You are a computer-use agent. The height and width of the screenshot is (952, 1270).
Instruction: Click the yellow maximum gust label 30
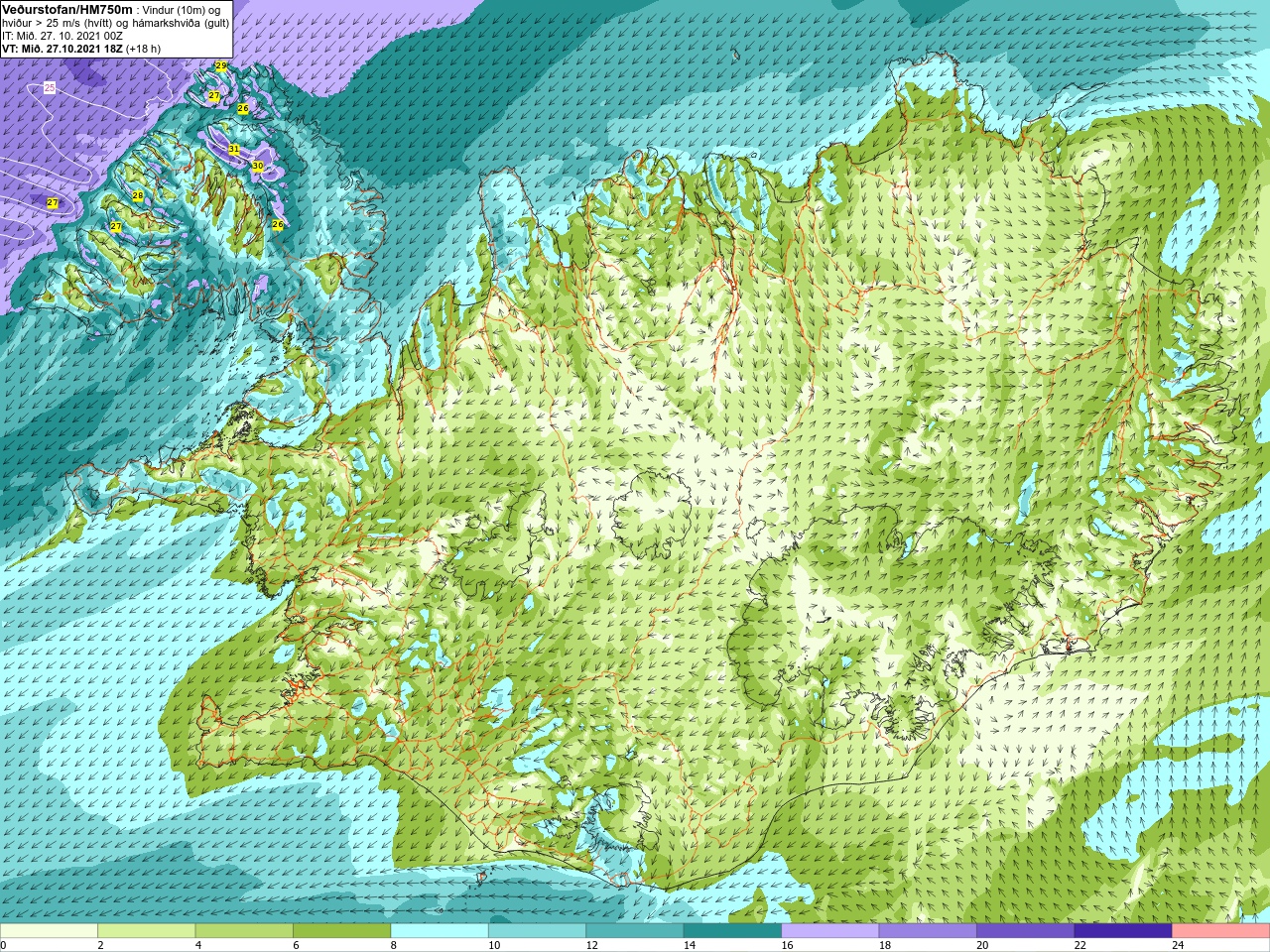tap(257, 166)
